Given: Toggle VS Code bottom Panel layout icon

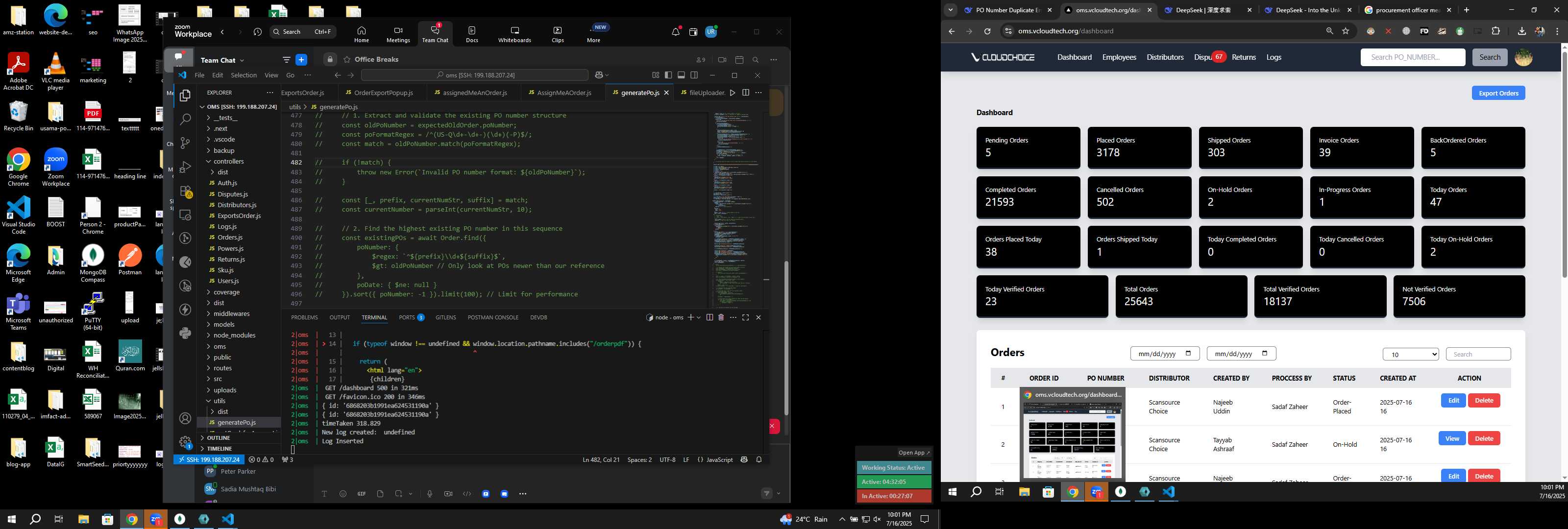Looking at the screenshot, I should tap(681, 75).
